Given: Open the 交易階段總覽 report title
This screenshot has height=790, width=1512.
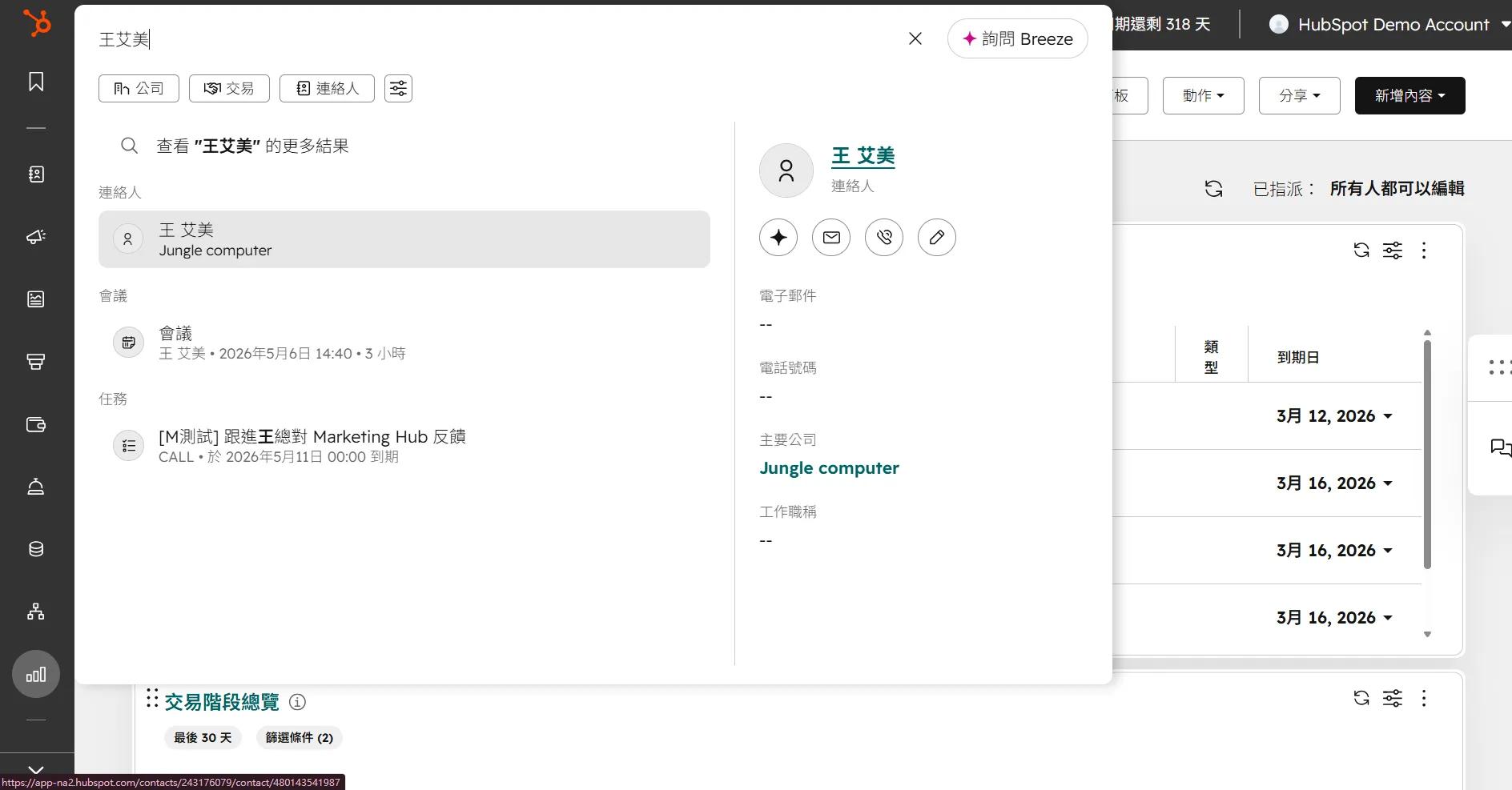Looking at the screenshot, I should pyautogui.click(x=222, y=702).
